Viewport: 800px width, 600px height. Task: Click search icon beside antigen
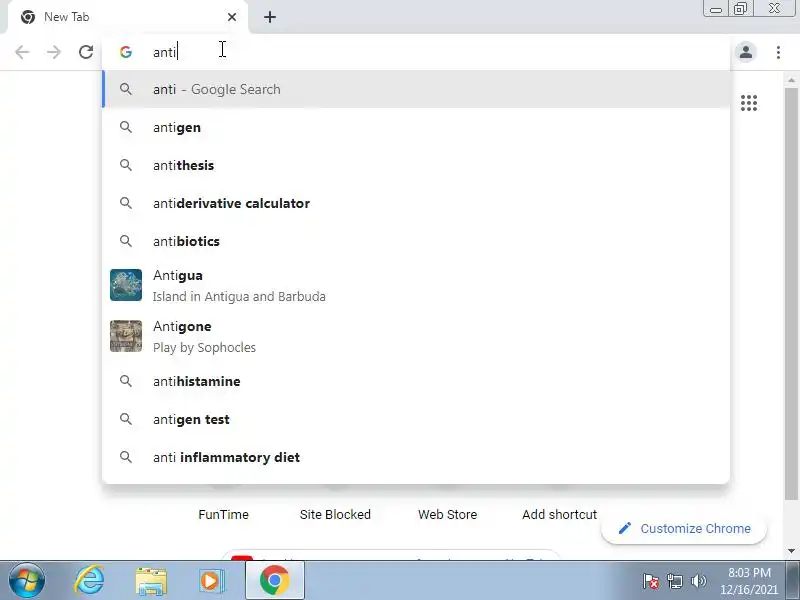point(126,127)
